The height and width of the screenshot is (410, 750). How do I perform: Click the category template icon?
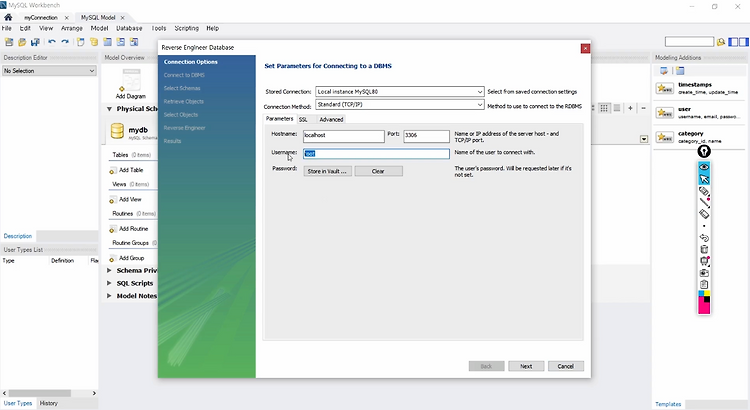click(664, 137)
